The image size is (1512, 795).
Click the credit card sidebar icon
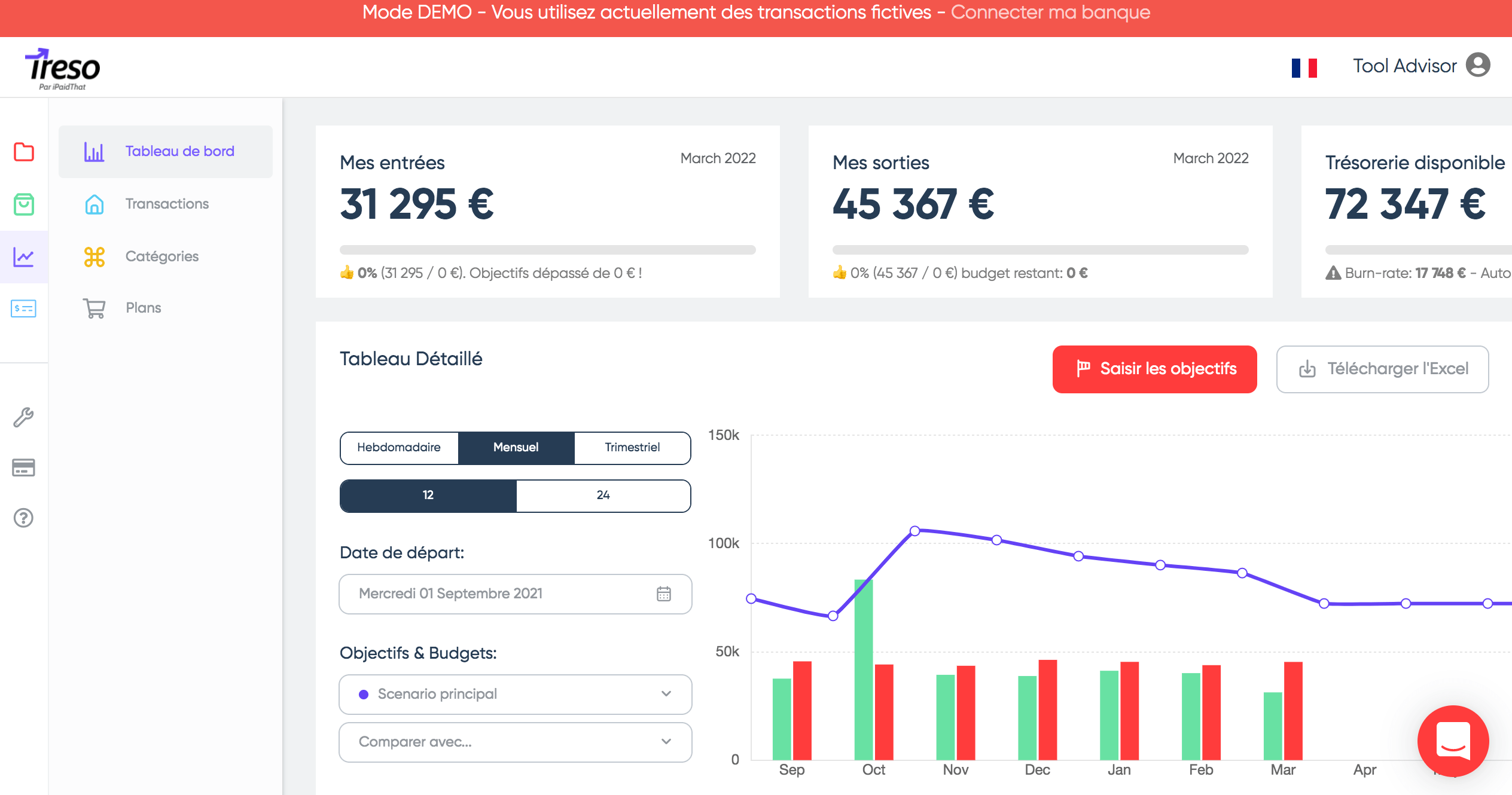(x=24, y=467)
